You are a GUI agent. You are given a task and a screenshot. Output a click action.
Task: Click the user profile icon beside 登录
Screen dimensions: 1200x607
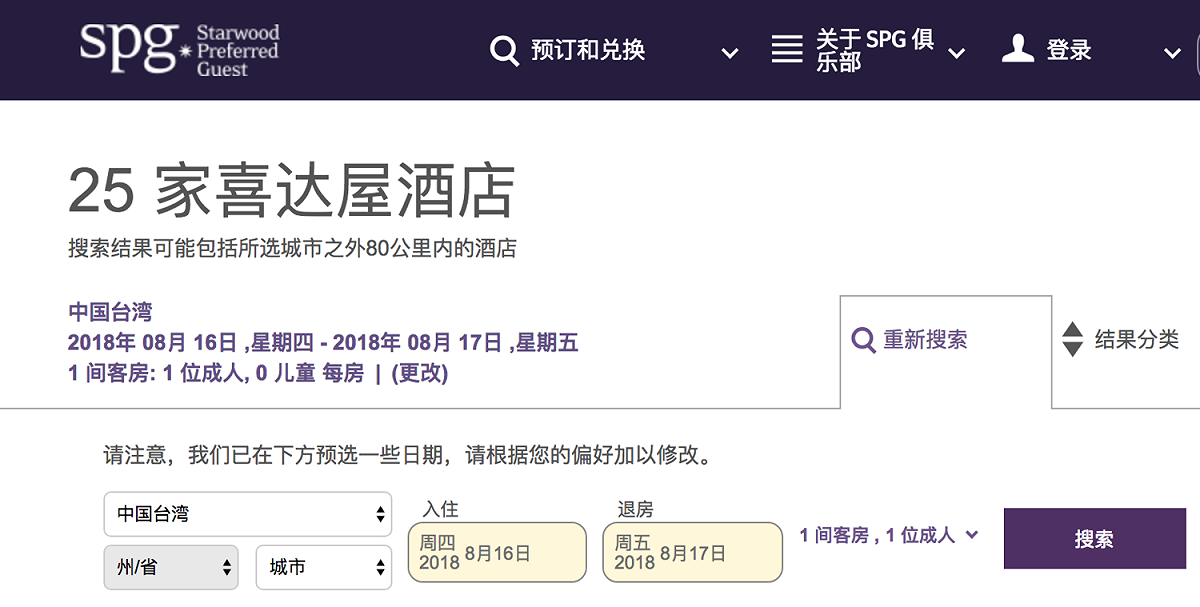tap(1018, 49)
